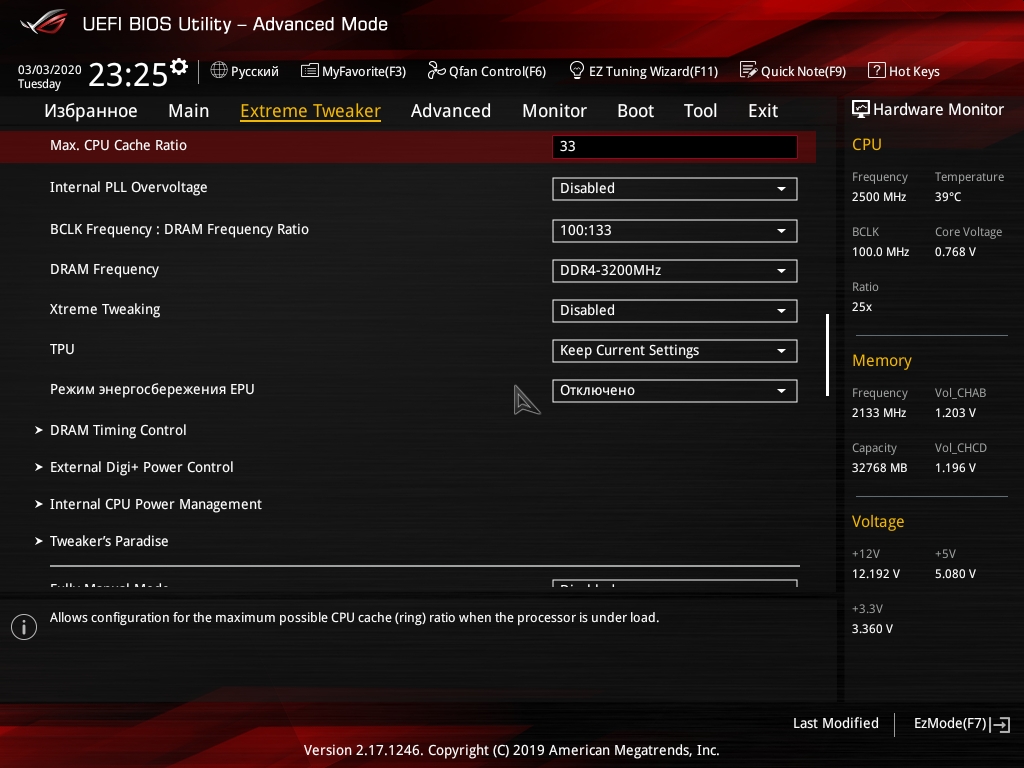Open BCLK:DRAM Frequency Ratio dropdown
Viewport: 1024px width, 768px height.
click(x=675, y=231)
